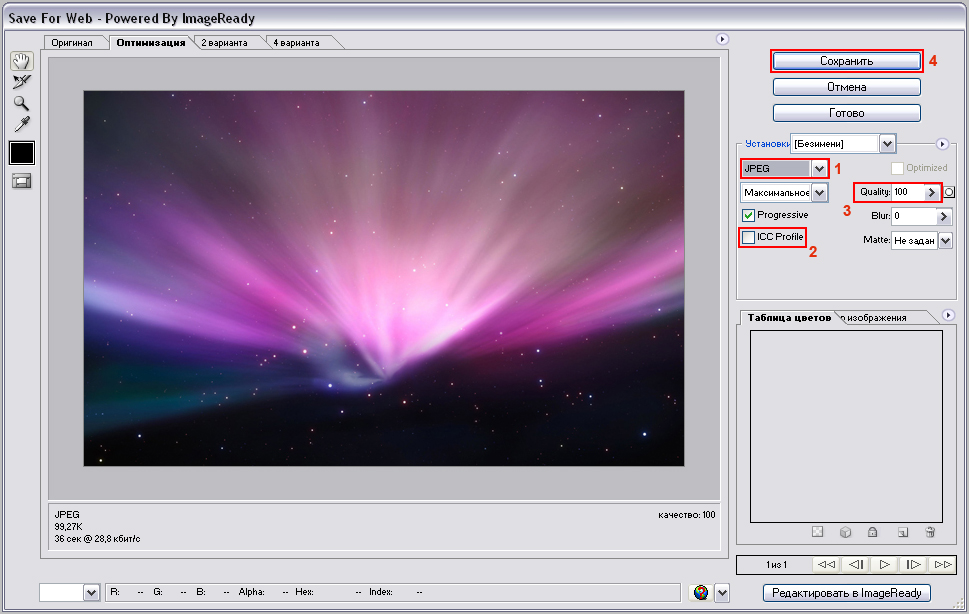Click the Сохранить button
This screenshot has height=614, width=969.
(x=846, y=61)
